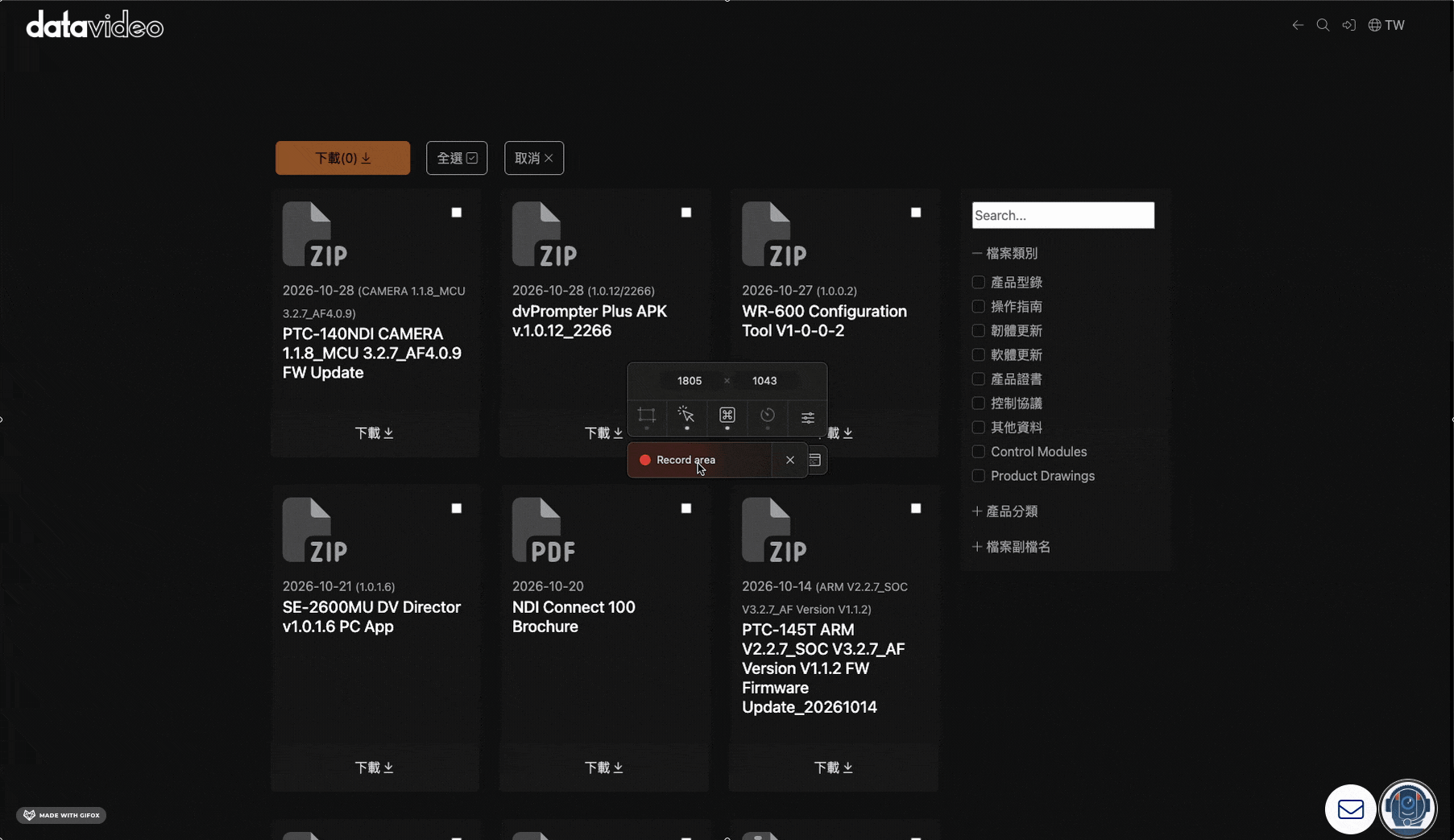Click the PDF icon of NDI Connect 100
Viewport: 1454px width, 840px height.
545,530
